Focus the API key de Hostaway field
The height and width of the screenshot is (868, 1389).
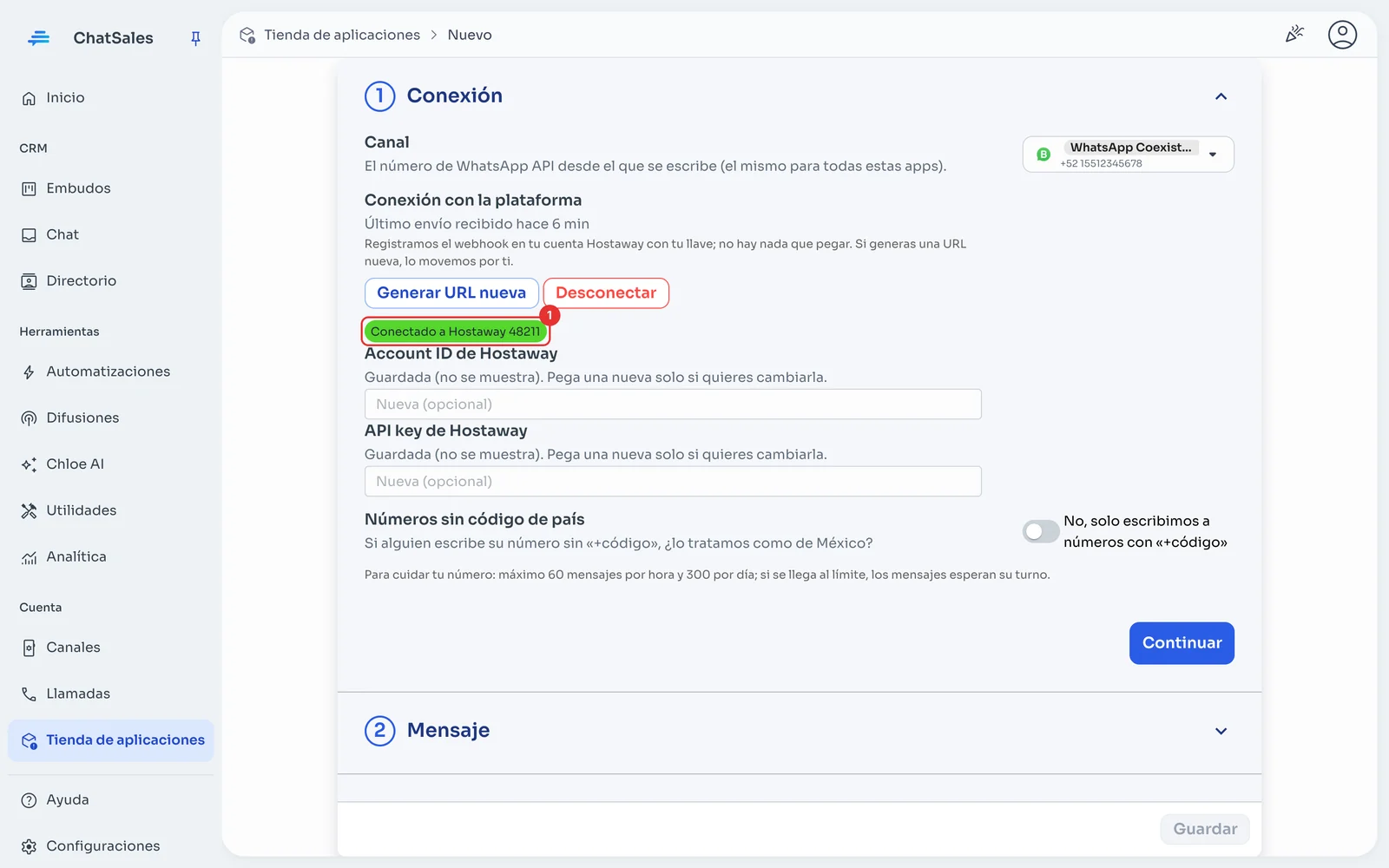[x=673, y=482]
